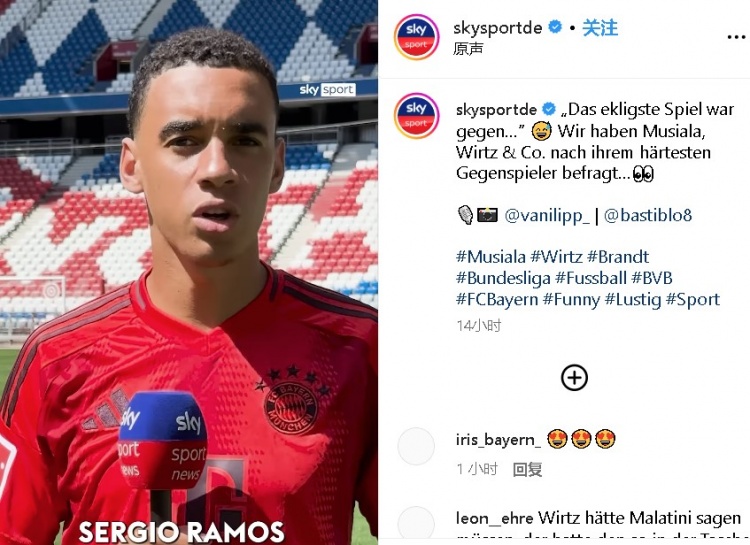Image resolution: width=750 pixels, height=545 pixels.
Task: Click the iris_bayern_ username
Action: click(x=498, y=439)
